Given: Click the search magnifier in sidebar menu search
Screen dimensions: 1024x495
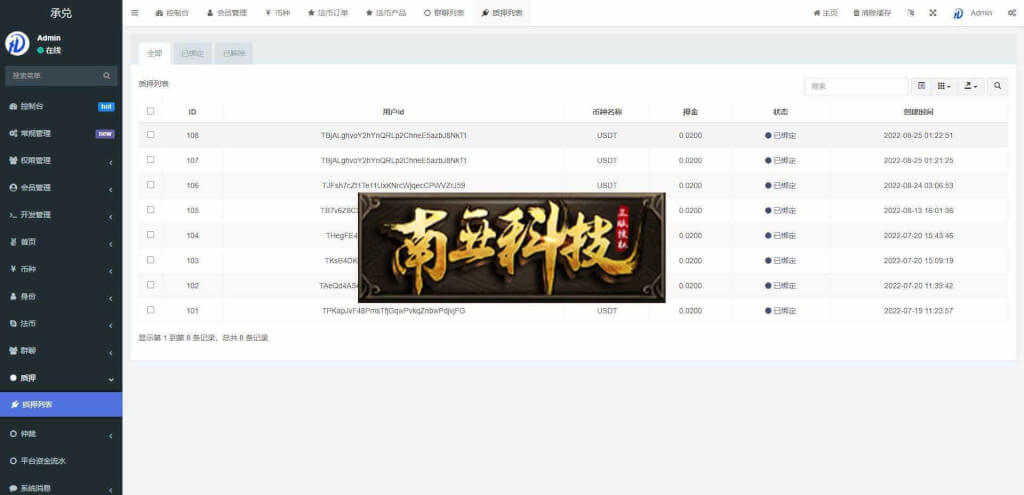Looking at the screenshot, I should [106, 76].
